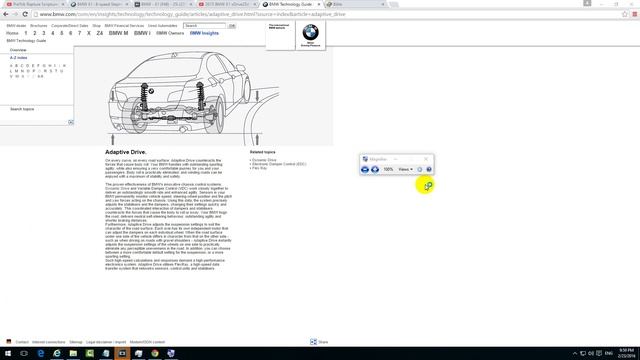Screen dimensions: 640x360
Task: Click the browser address bar
Action: [x=327, y=14]
